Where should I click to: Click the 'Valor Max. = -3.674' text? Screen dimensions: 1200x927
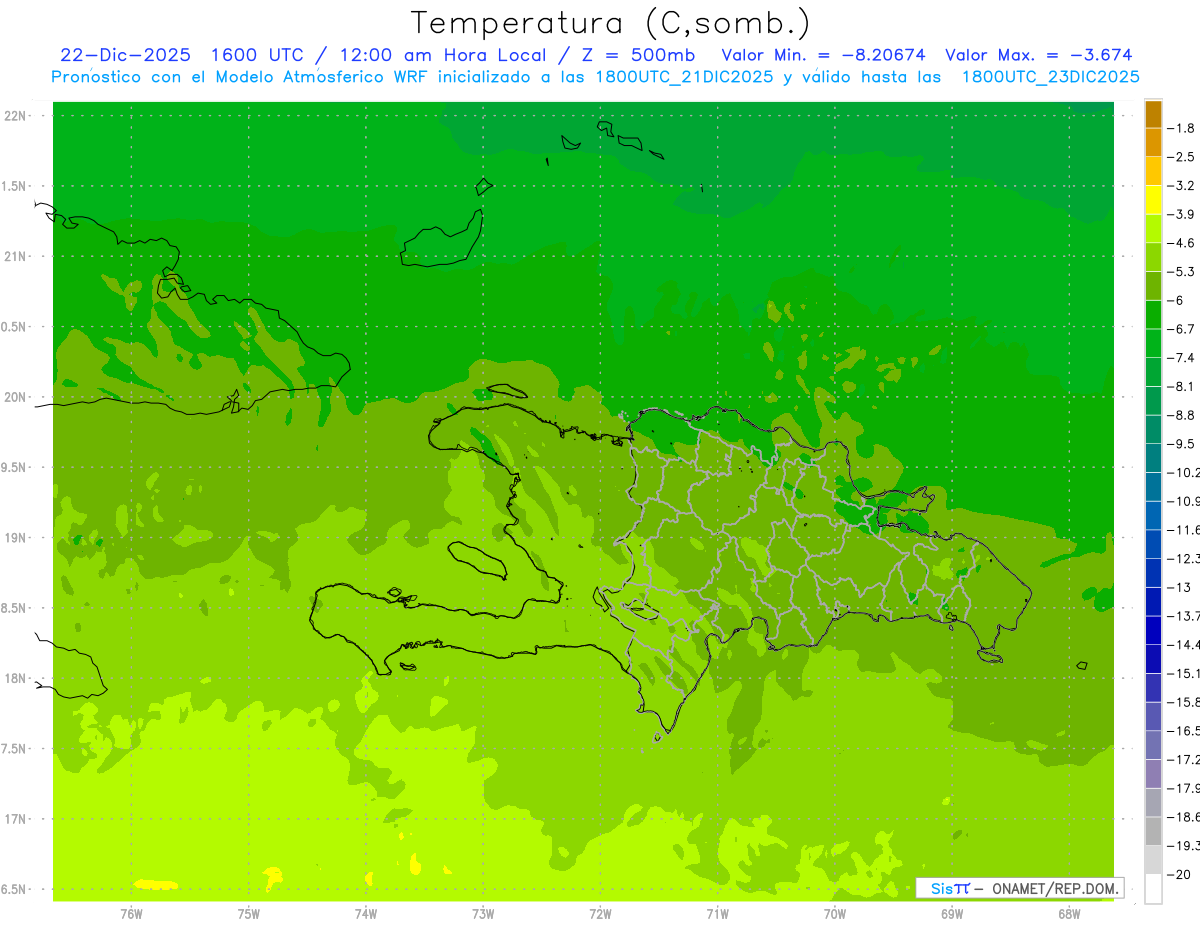pyautogui.click(x=1038, y=55)
